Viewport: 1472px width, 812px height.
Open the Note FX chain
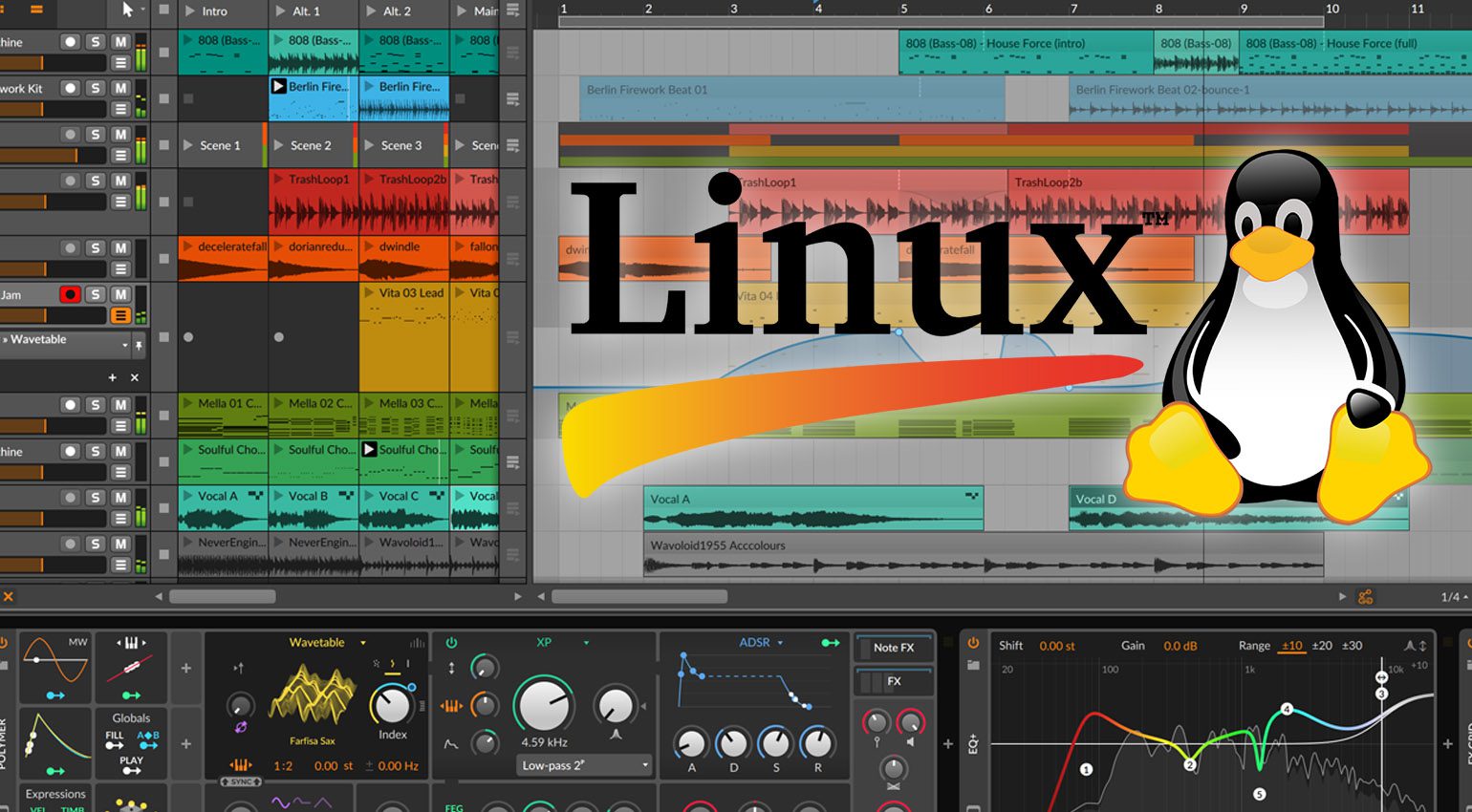point(894,648)
